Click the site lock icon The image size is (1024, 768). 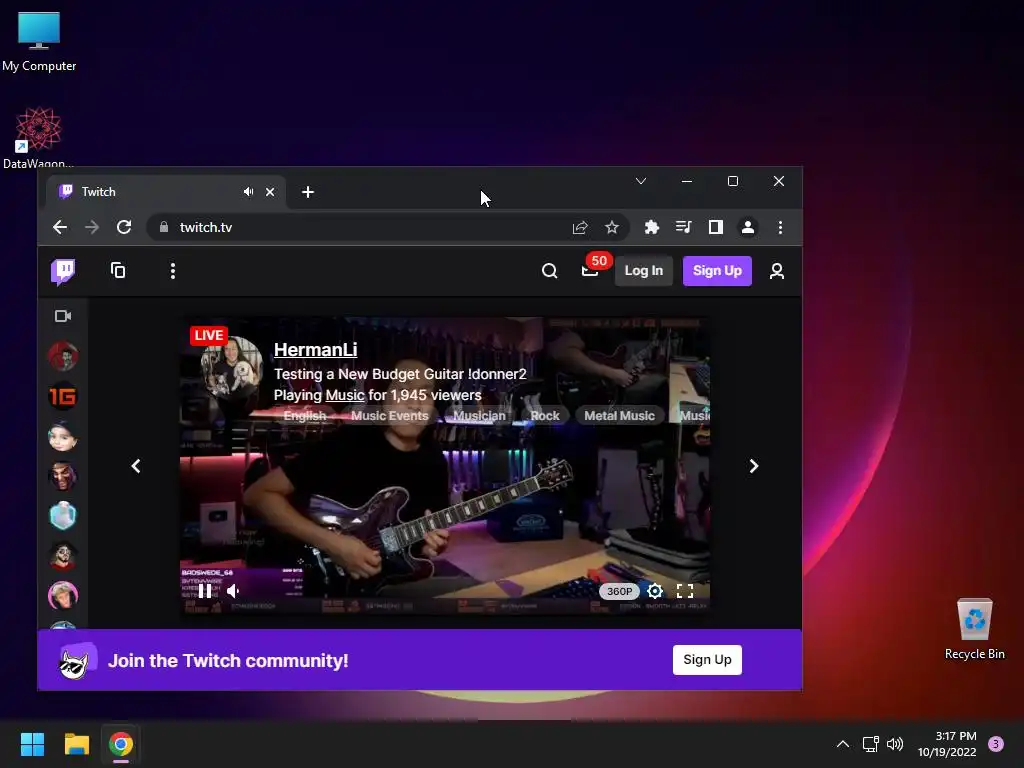click(x=164, y=227)
